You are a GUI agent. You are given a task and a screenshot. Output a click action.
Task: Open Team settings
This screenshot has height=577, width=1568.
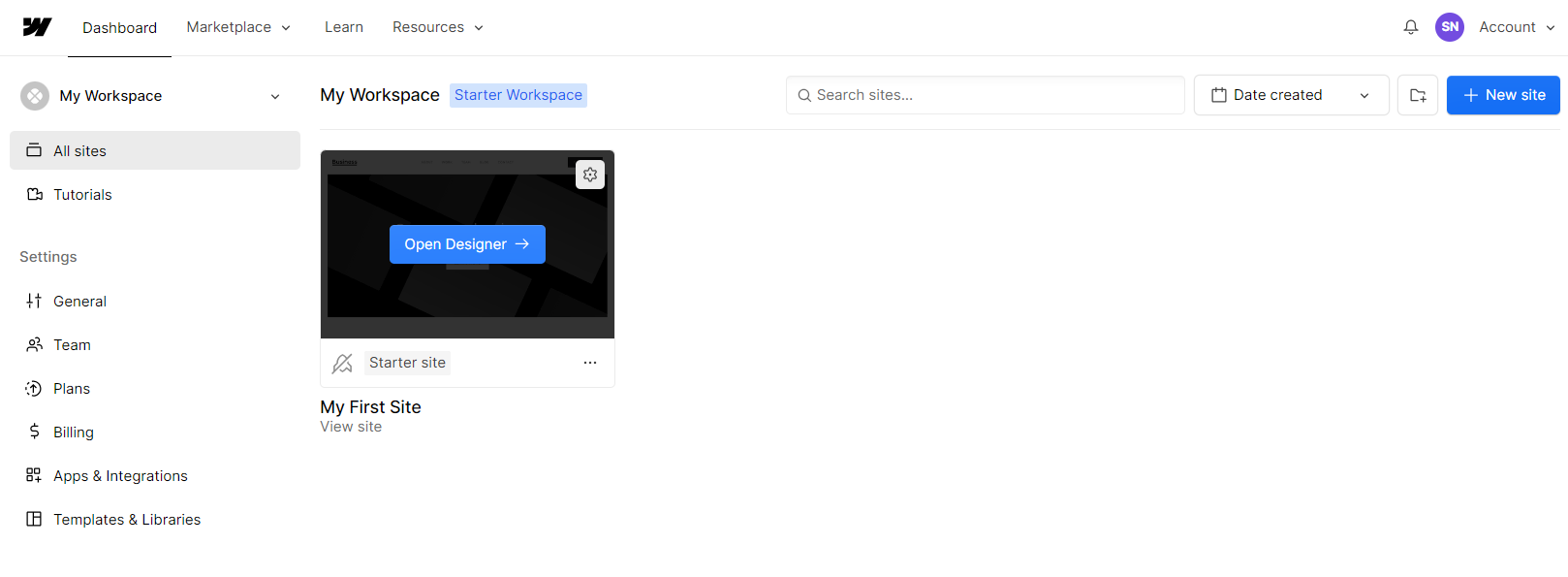click(155, 344)
